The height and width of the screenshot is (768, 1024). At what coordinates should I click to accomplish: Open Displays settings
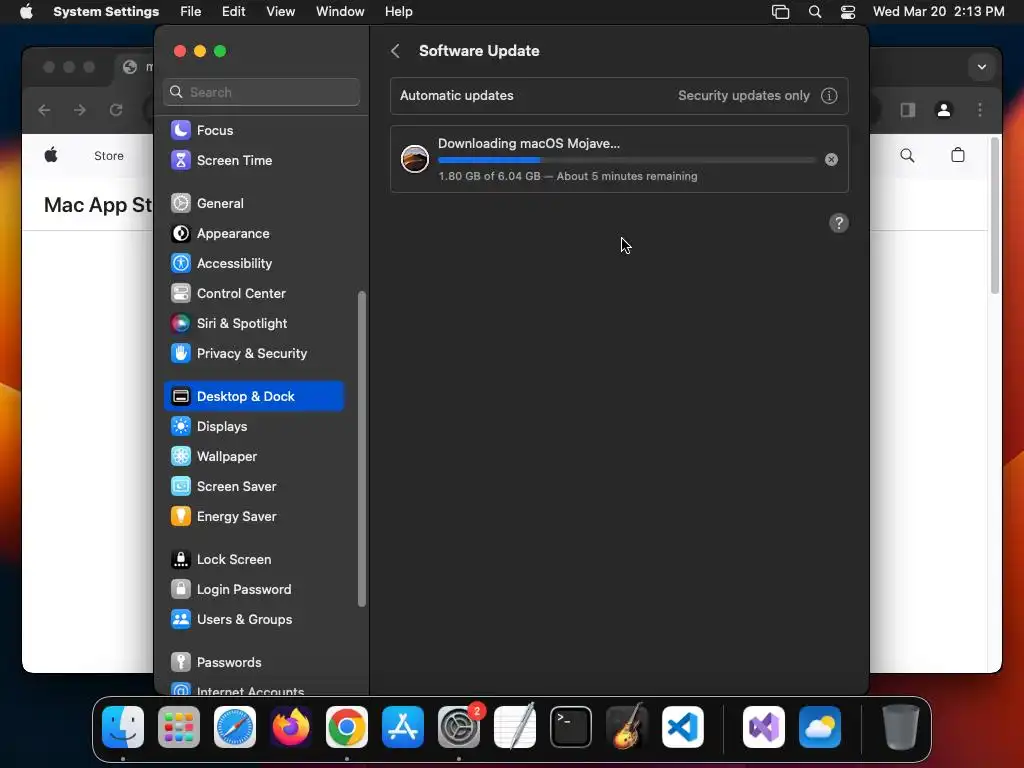(x=253, y=426)
